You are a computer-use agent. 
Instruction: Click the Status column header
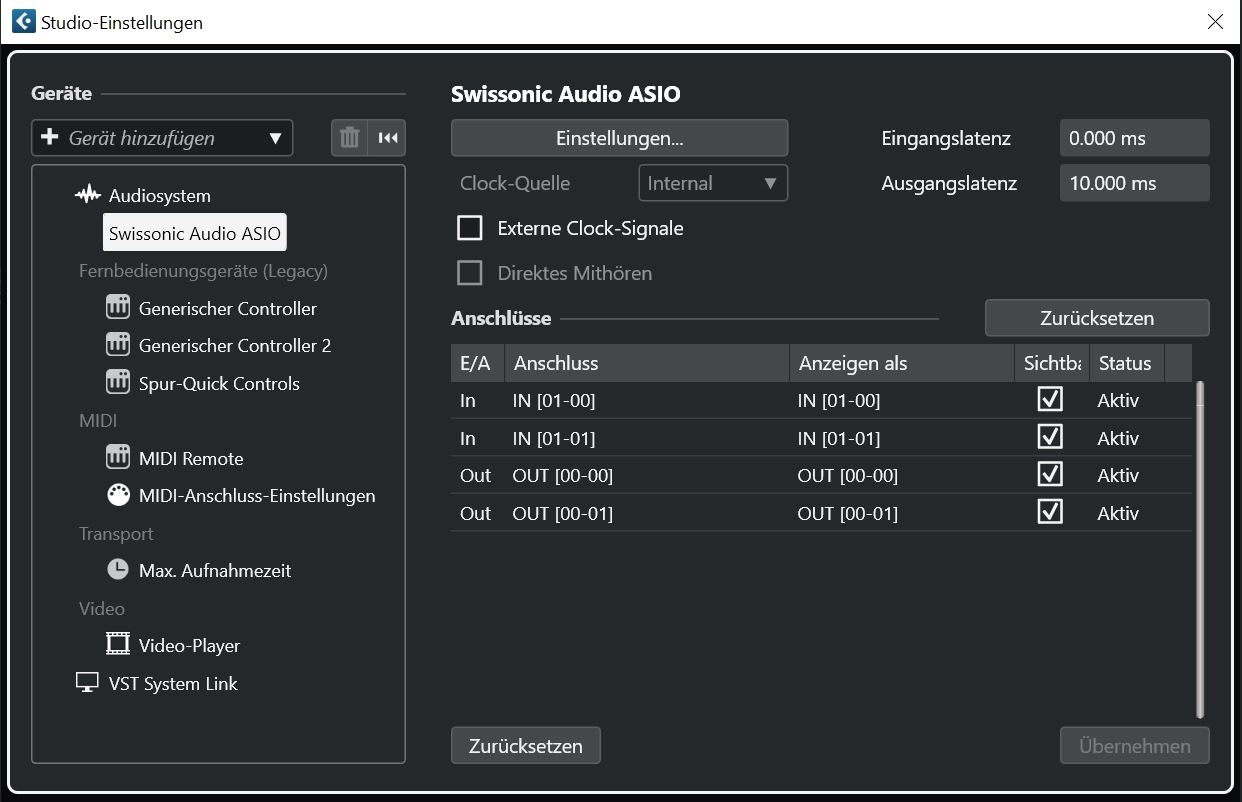[x=1127, y=363]
